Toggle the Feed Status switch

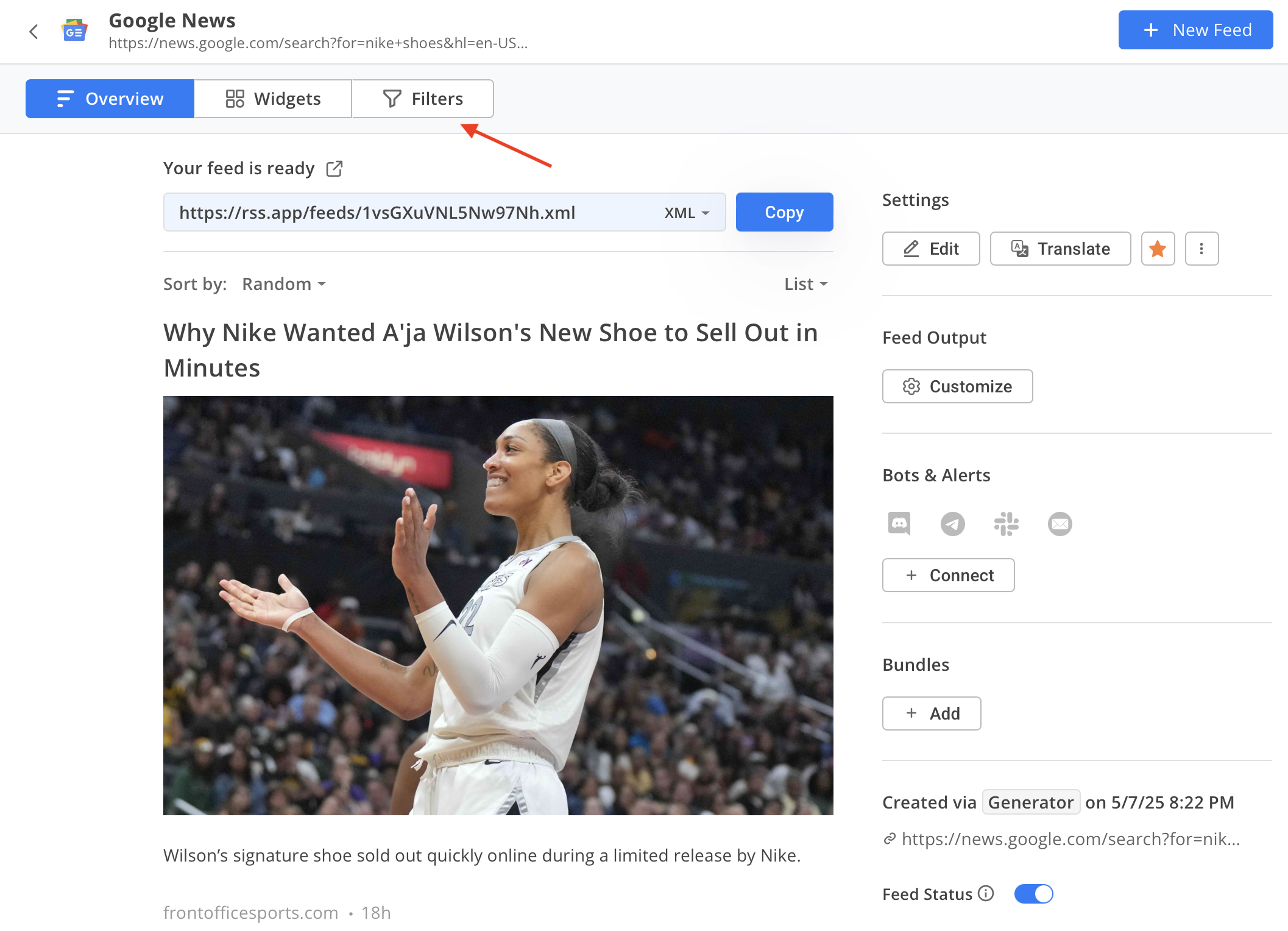tap(1033, 894)
